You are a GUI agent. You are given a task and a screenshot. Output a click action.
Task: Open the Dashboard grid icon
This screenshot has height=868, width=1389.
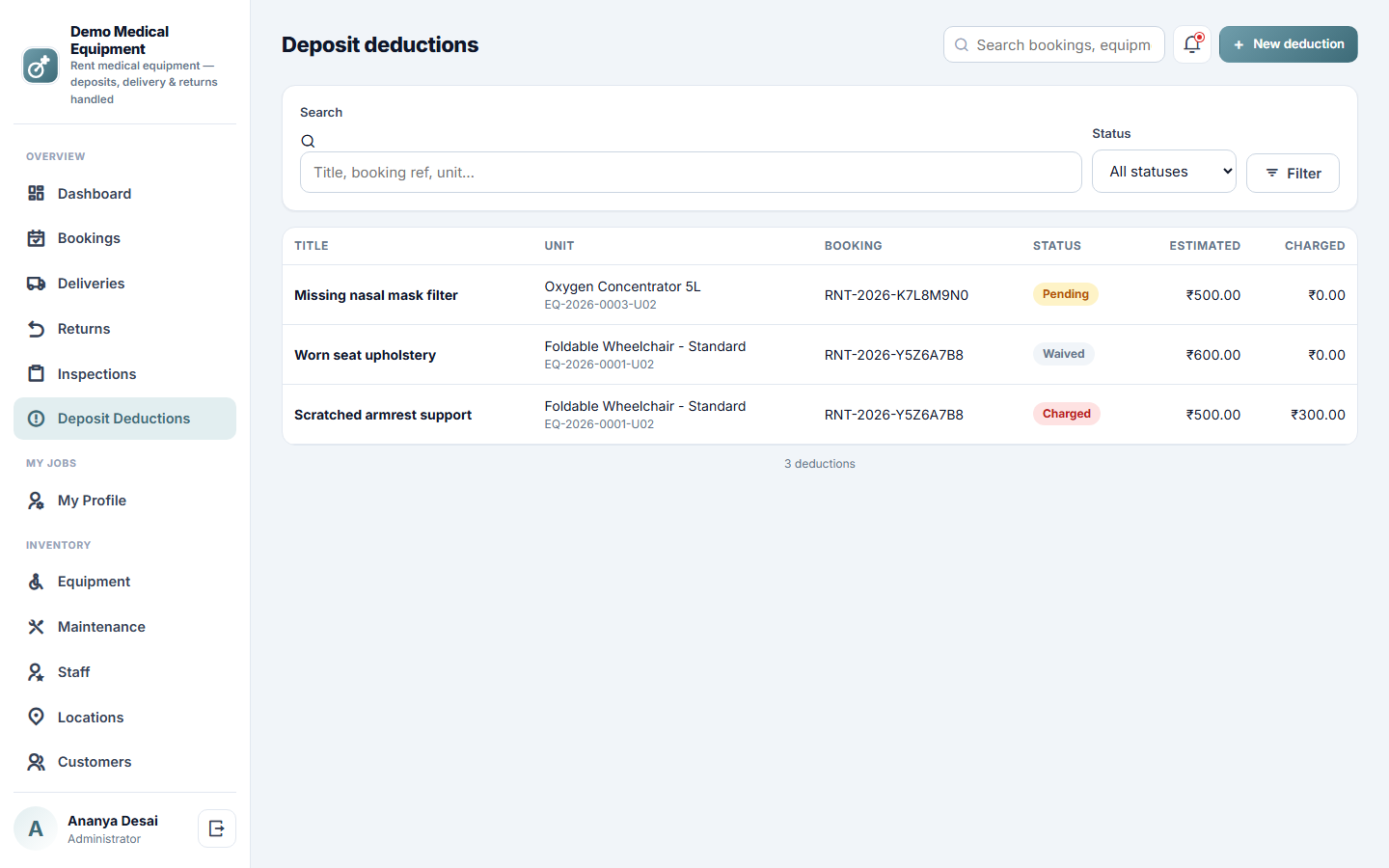[x=36, y=194]
